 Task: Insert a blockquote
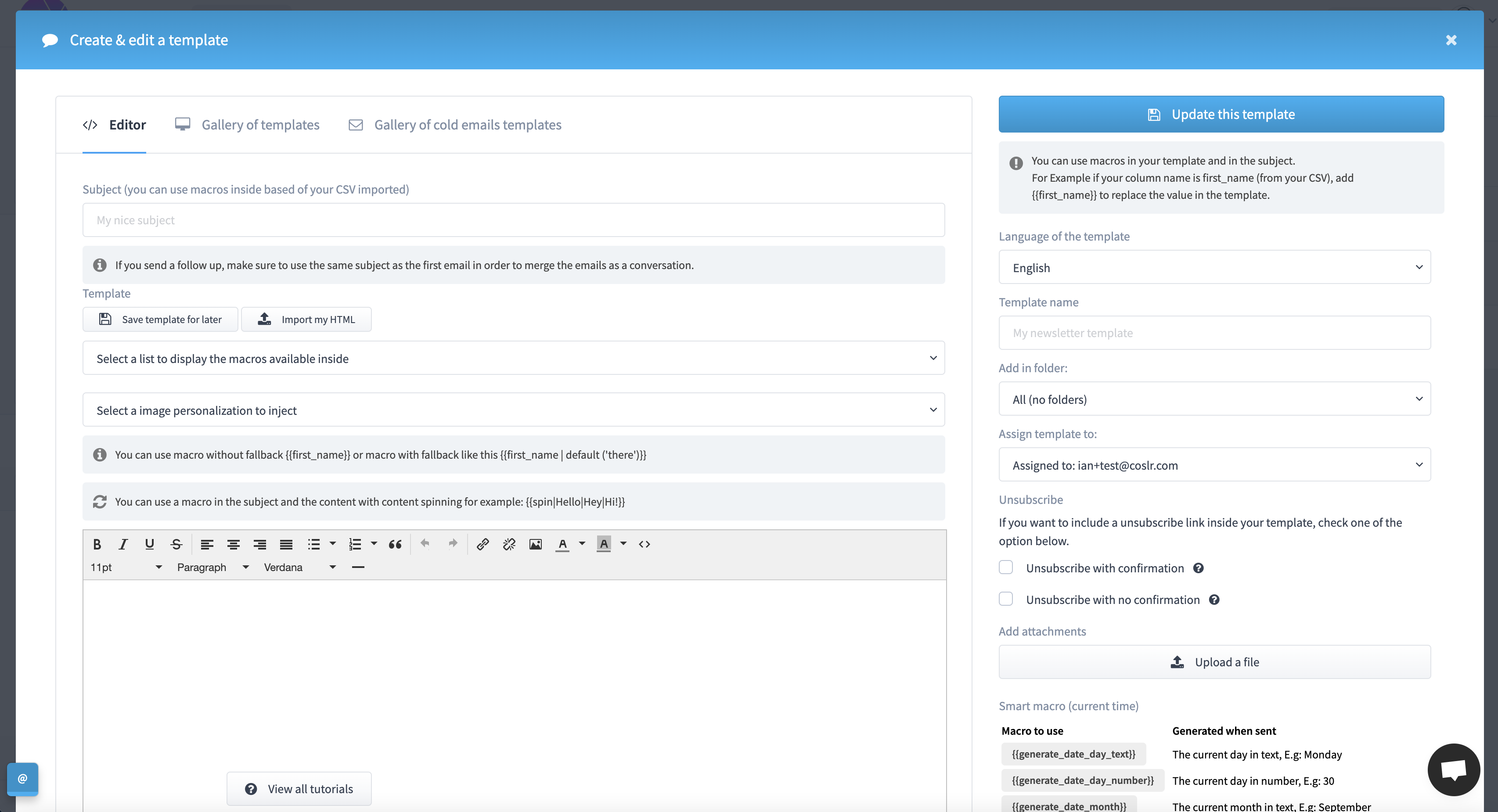point(395,544)
